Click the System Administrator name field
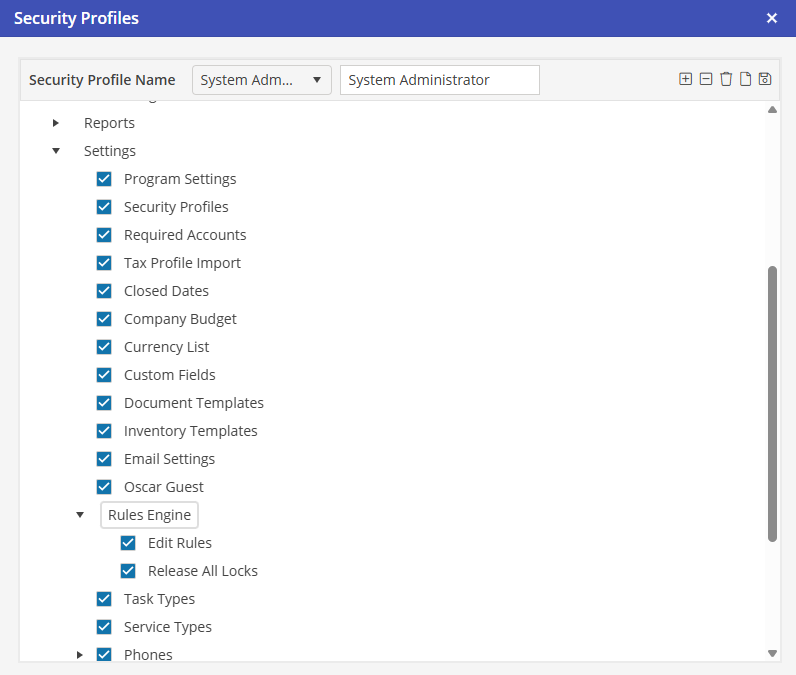Viewport: 796px width, 675px height. point(439,80)
